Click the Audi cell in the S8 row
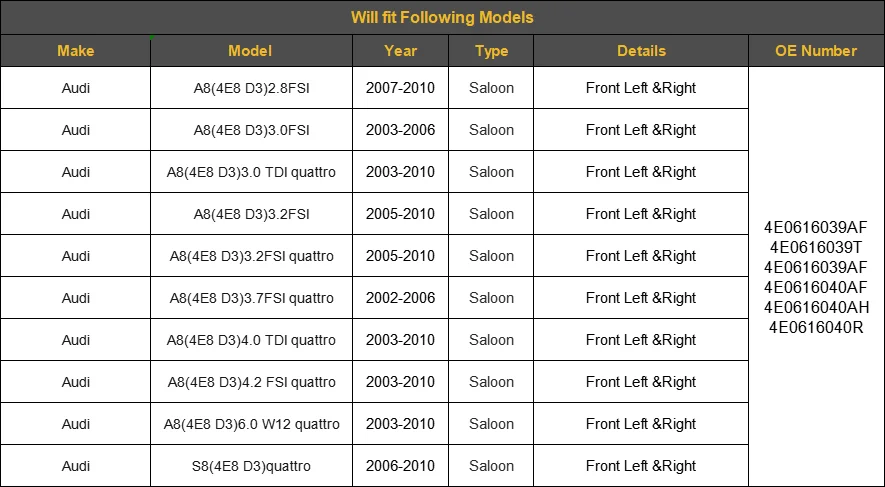885x487 pixels. [x=76, y=466]
